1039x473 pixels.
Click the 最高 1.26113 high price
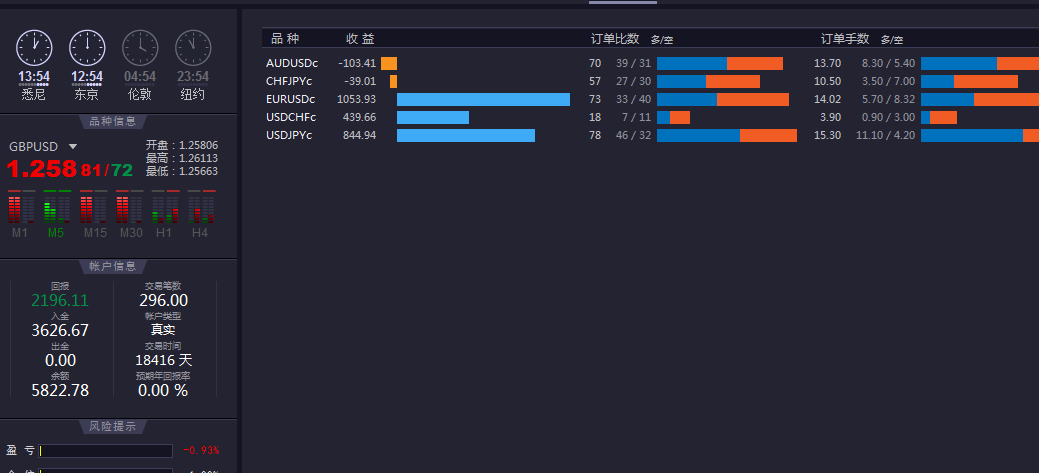coord(182,158)
